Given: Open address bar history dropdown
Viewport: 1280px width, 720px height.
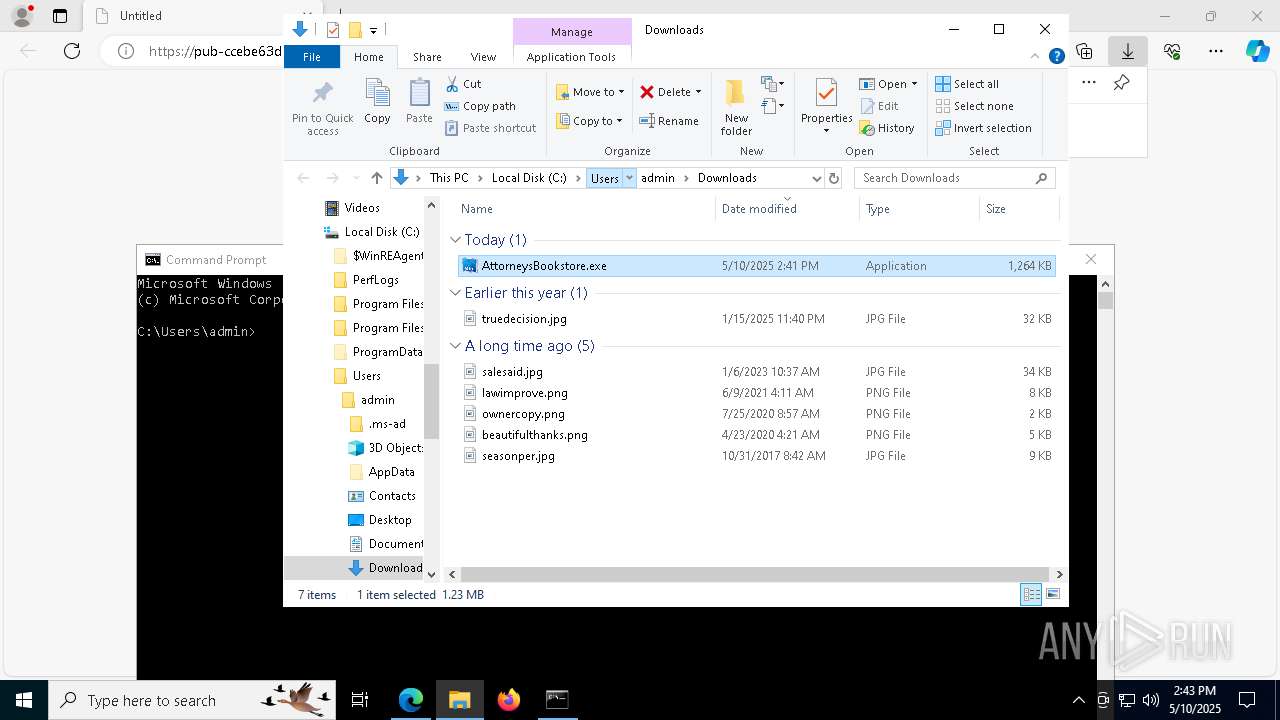Looking at the screenshot, I should pos(817,178).
